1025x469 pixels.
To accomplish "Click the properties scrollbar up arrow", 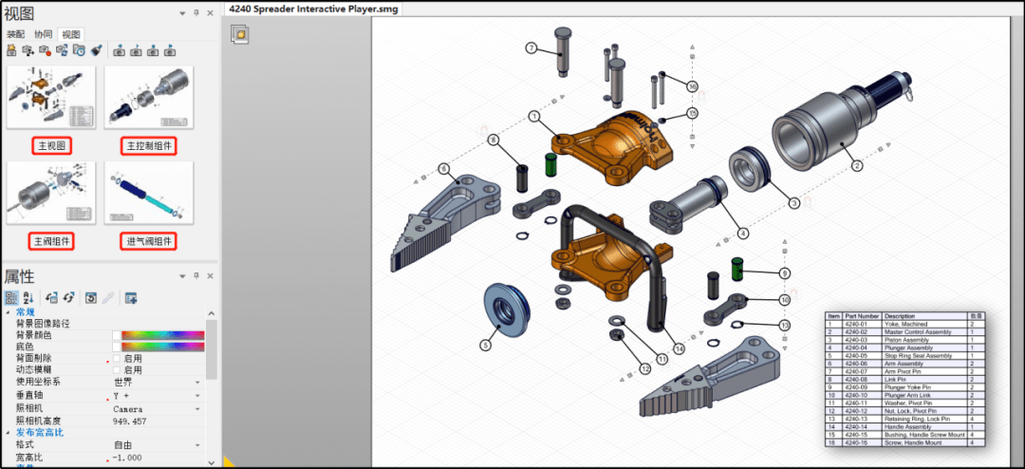I will point(211,313).
